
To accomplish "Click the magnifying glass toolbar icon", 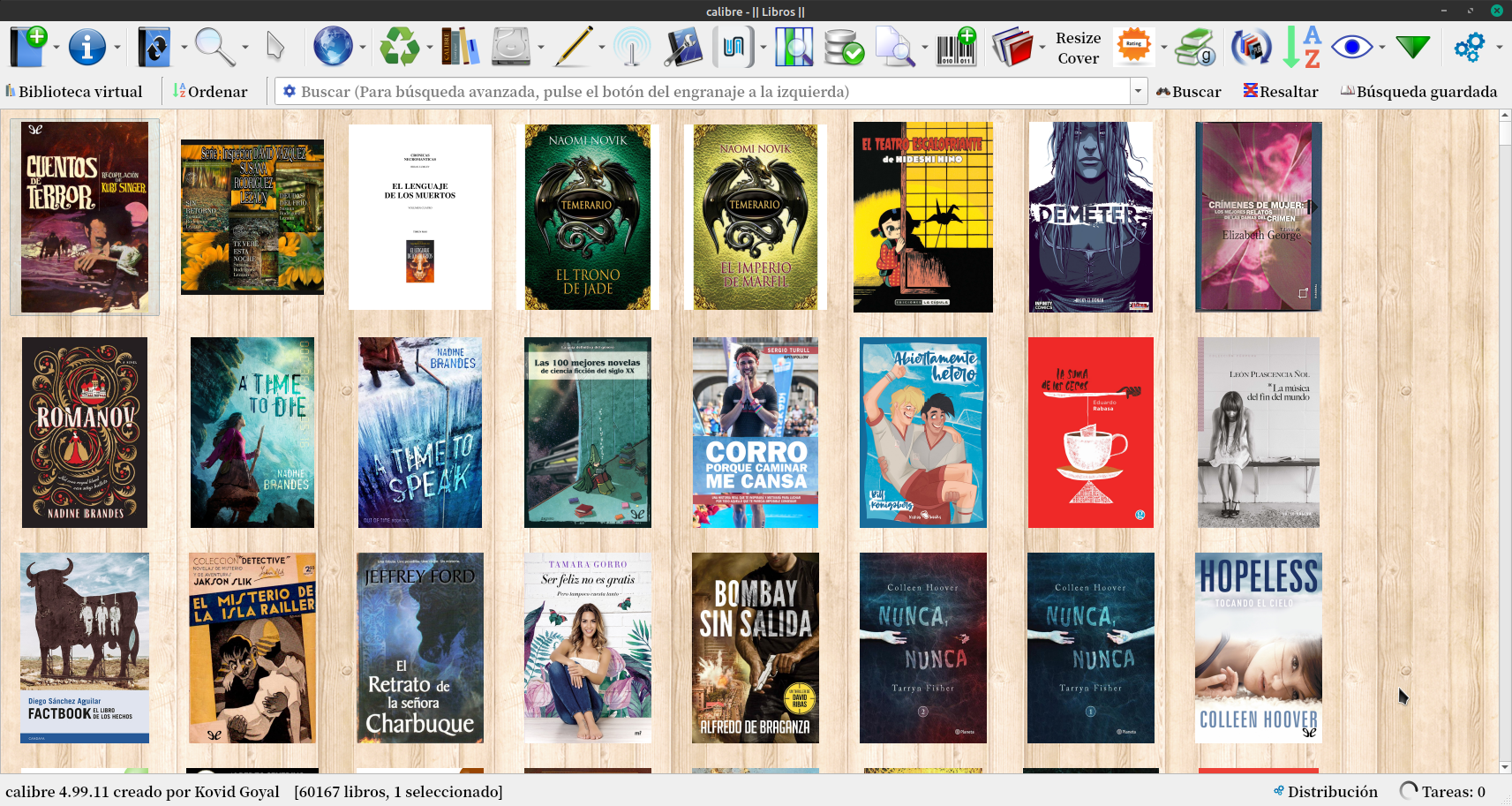I will coord(214,47).
